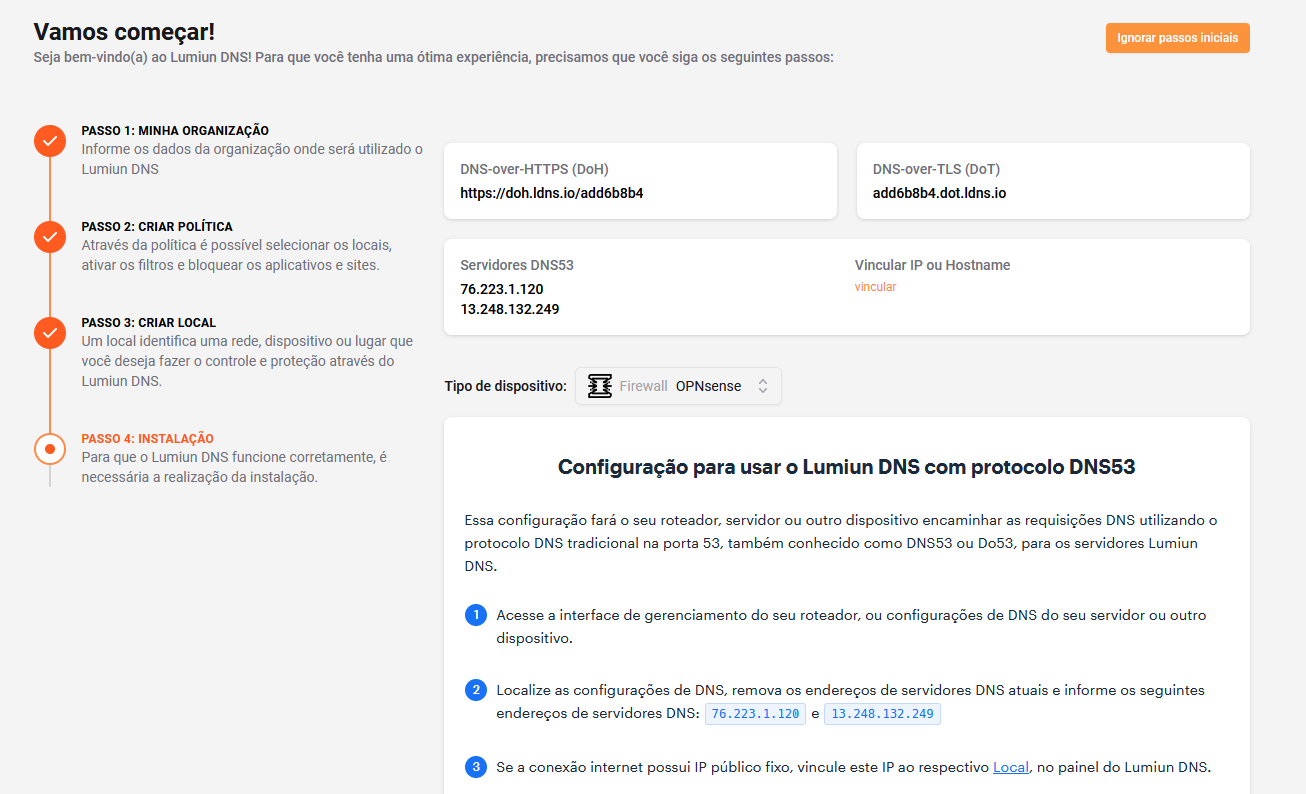The width and height of the screenshot is (1306, 794).
Task: Click the OPNsense firewall icon
Action: click(600, 386)
